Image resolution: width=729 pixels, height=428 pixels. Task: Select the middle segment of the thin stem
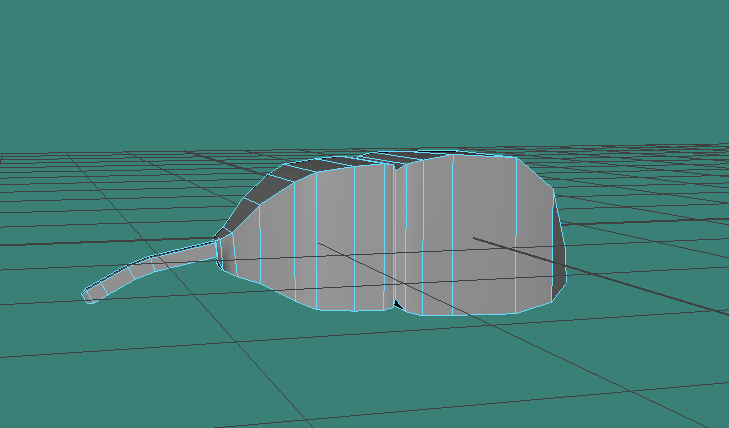click(x=150, y=266)
